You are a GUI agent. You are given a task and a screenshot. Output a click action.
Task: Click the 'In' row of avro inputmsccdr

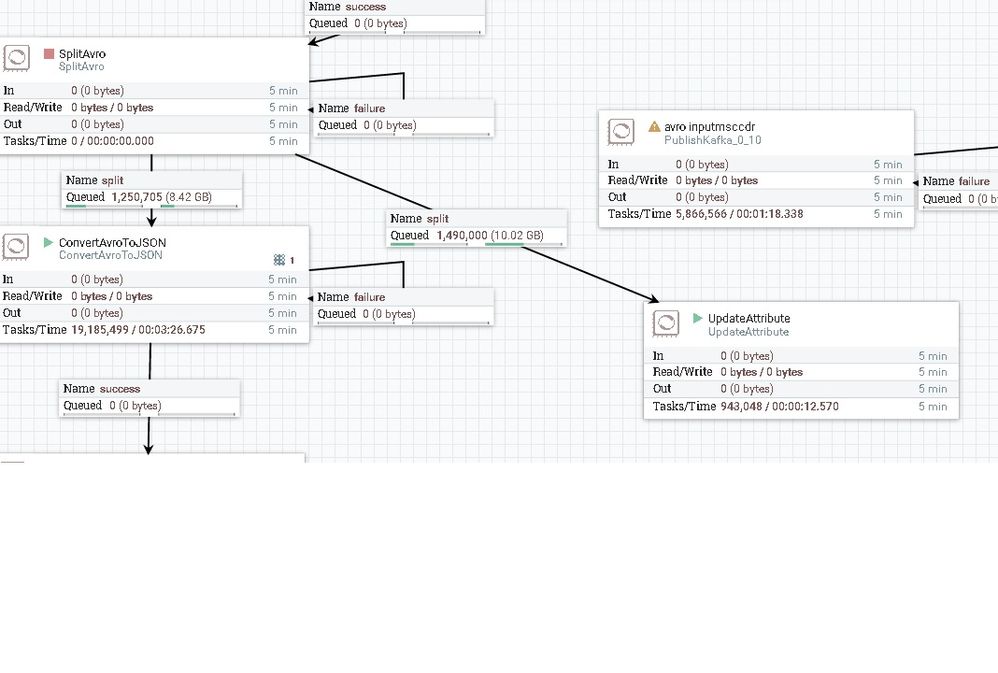click(756, 164)
